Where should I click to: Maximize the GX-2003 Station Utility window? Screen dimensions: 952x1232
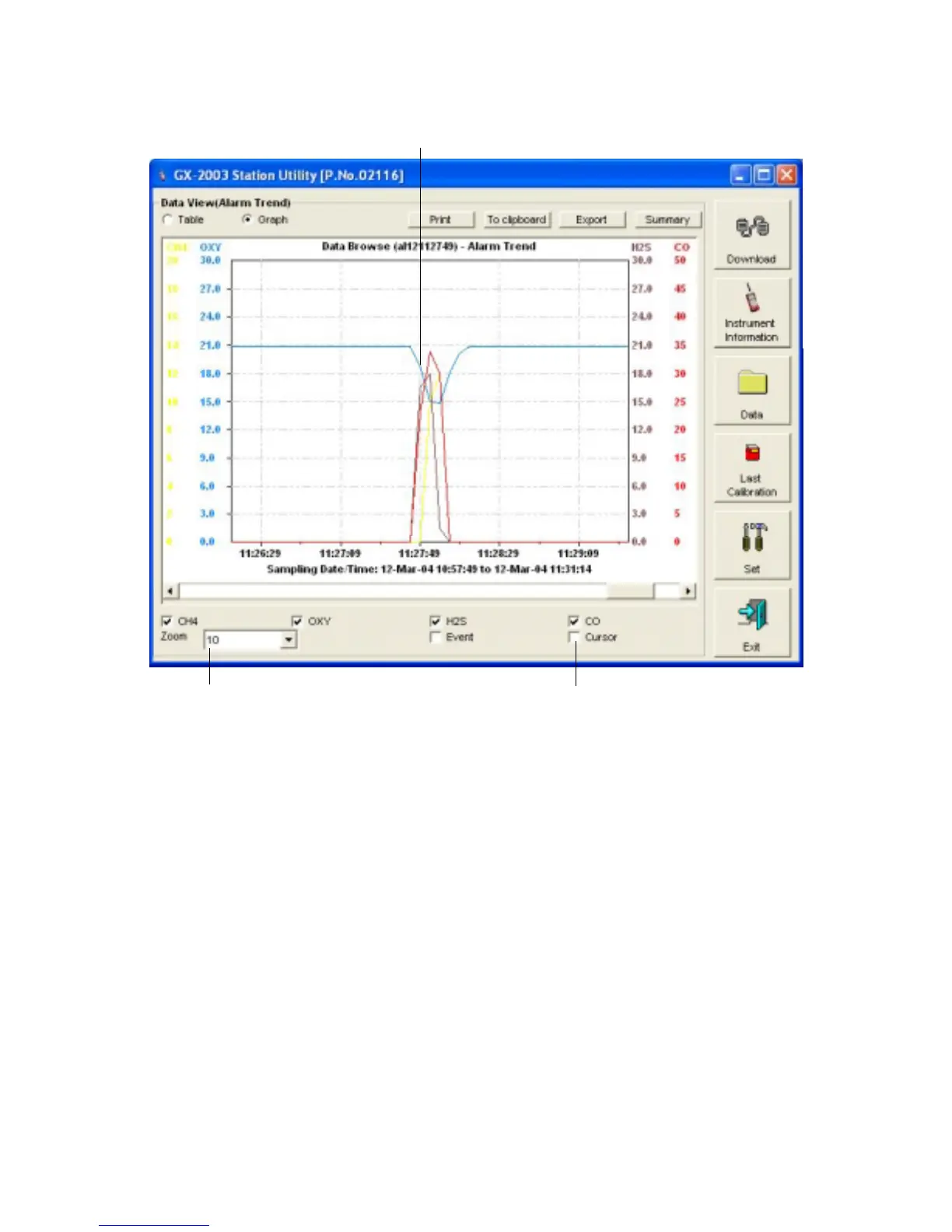[764, 175]
